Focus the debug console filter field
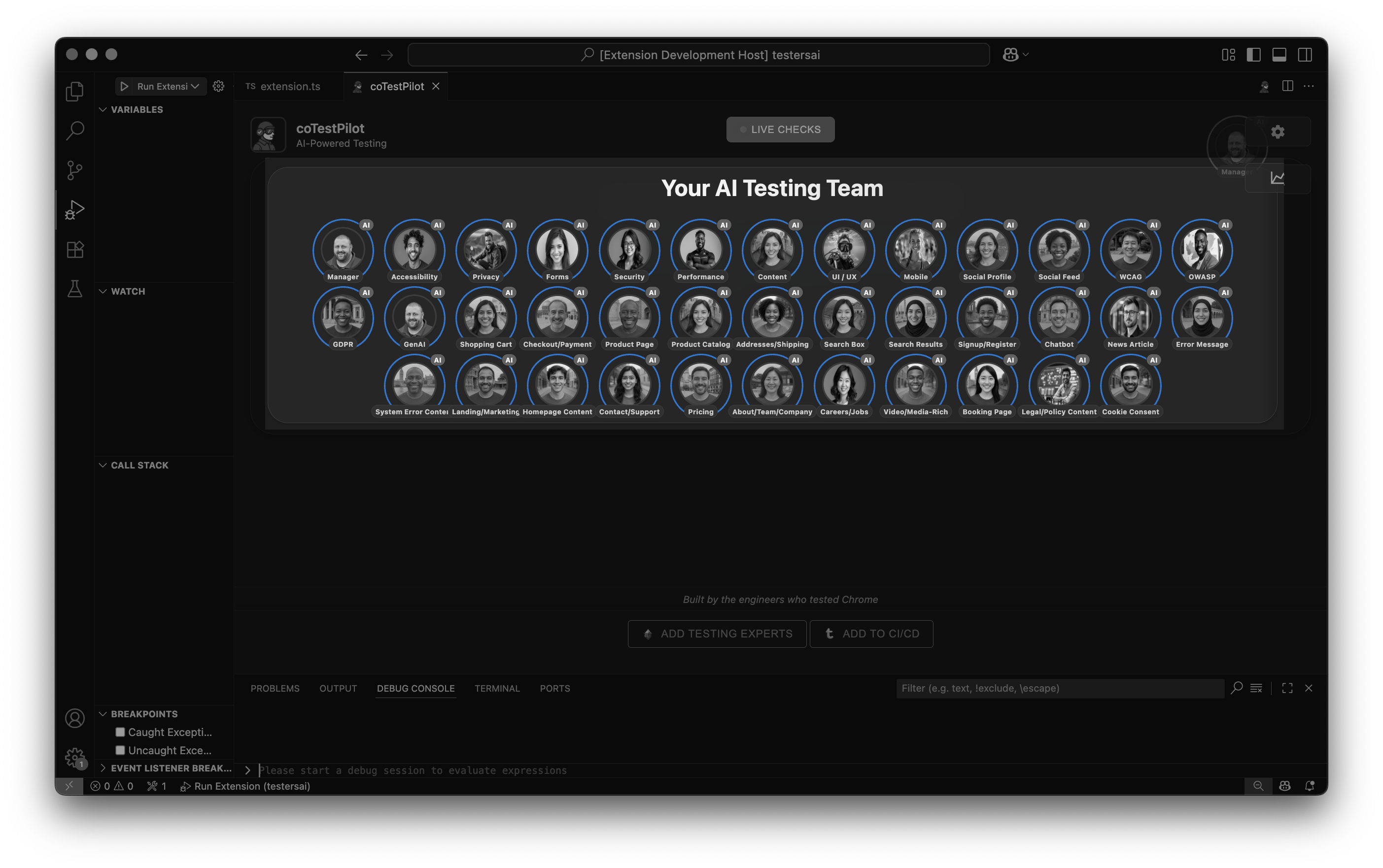This screenshot has height=868, width=1383. 1060,688
